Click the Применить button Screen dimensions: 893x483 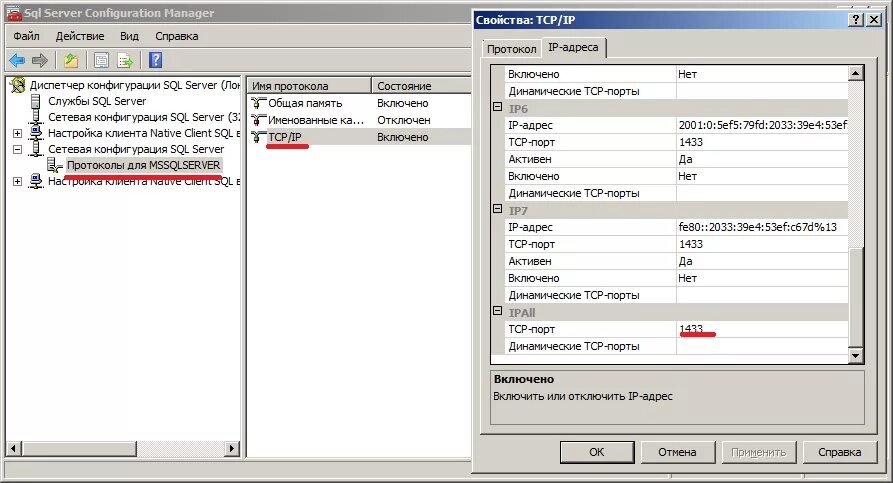(x=758, y=452)
